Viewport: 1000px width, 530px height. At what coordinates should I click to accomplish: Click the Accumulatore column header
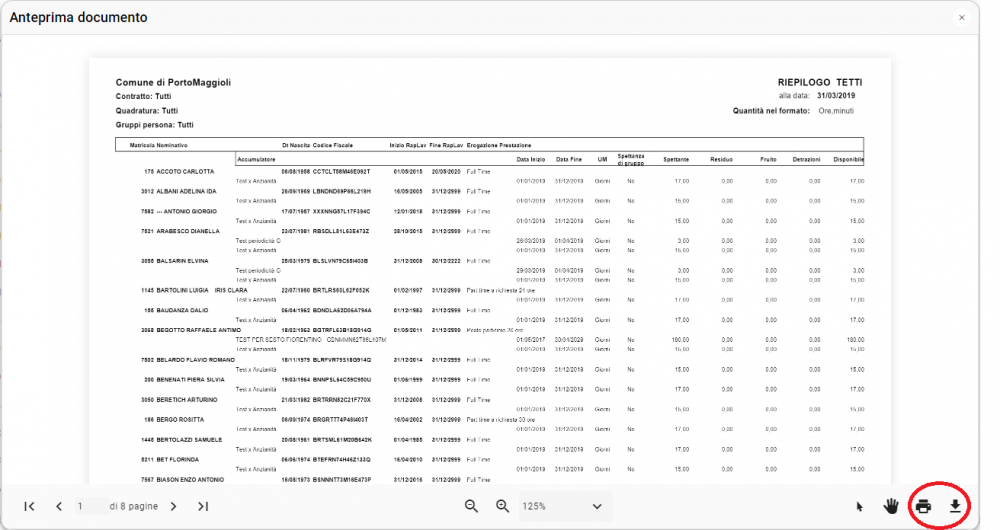point(256,159)
